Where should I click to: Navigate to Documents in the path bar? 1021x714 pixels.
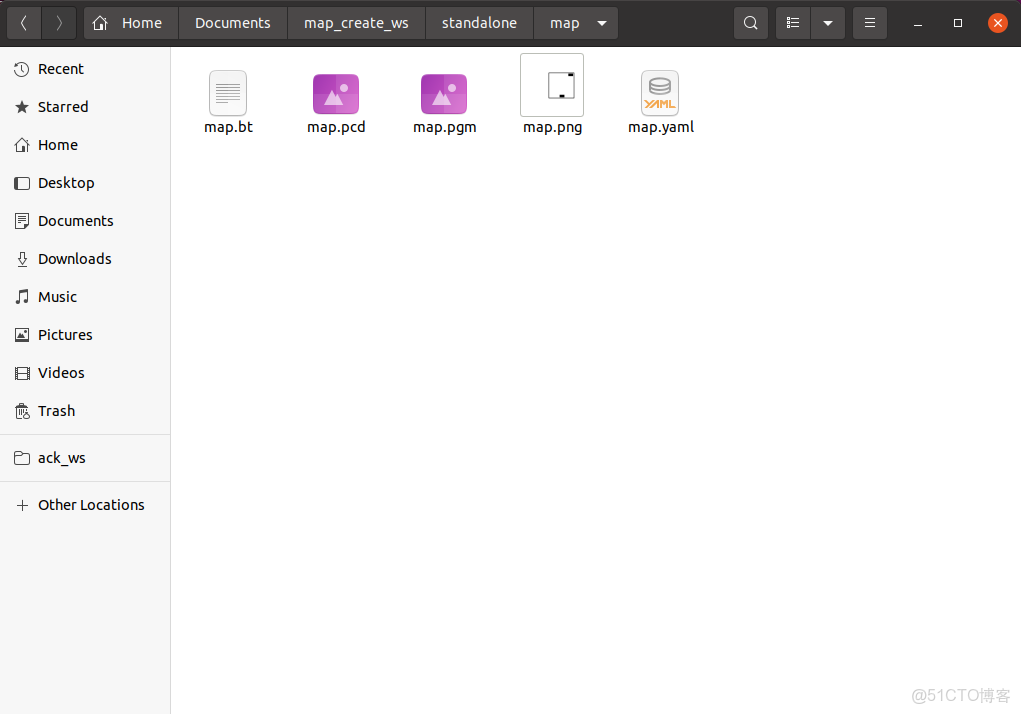coord(232,23)
